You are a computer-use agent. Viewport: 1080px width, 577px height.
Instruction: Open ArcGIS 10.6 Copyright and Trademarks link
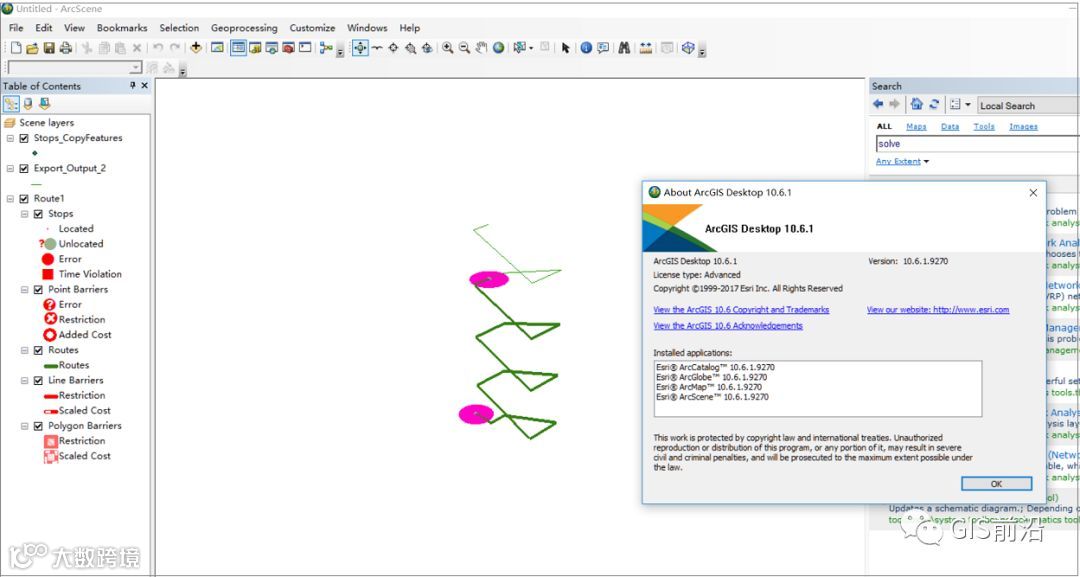tap(741, 310)
